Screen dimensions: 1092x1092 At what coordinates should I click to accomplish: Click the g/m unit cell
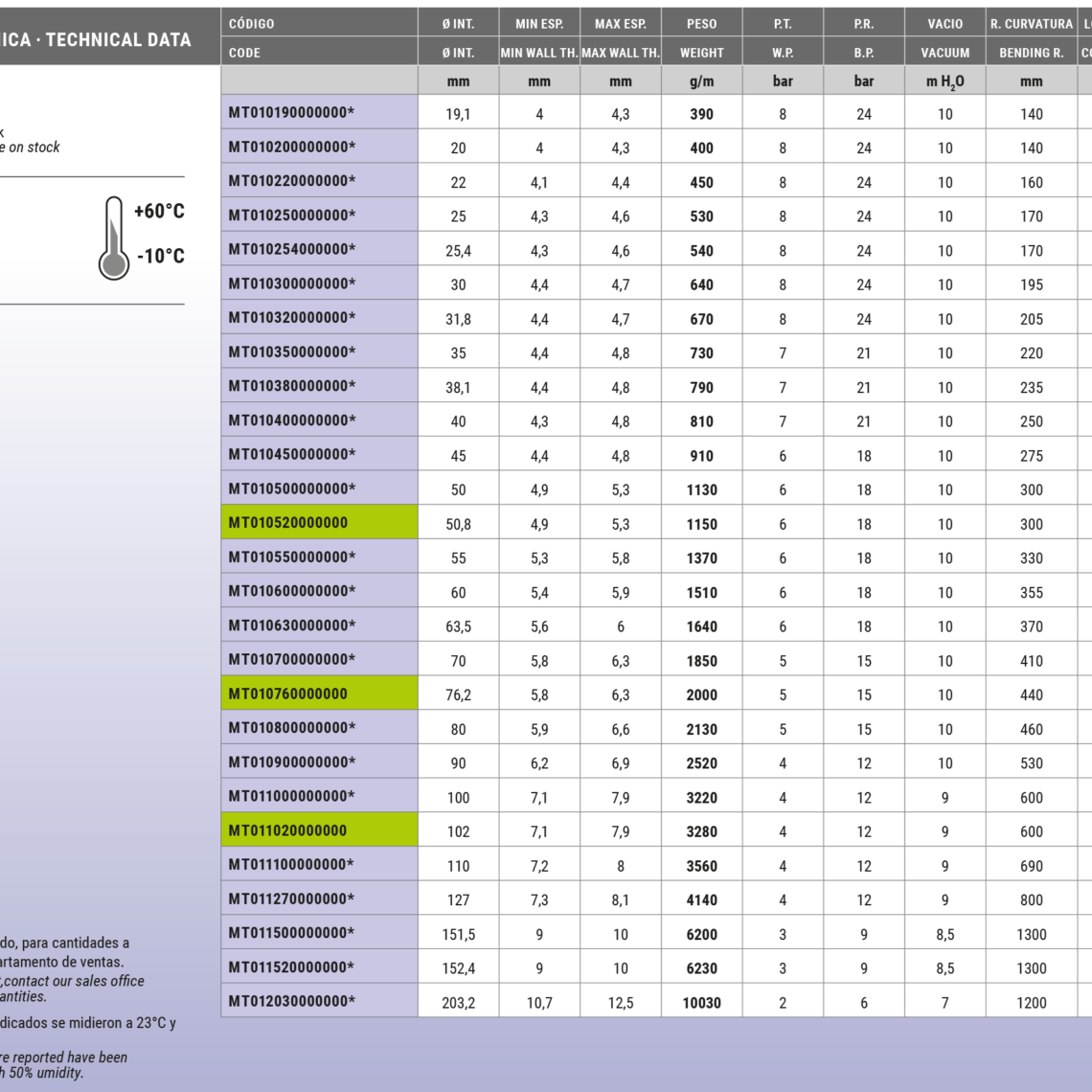point(701,81)
